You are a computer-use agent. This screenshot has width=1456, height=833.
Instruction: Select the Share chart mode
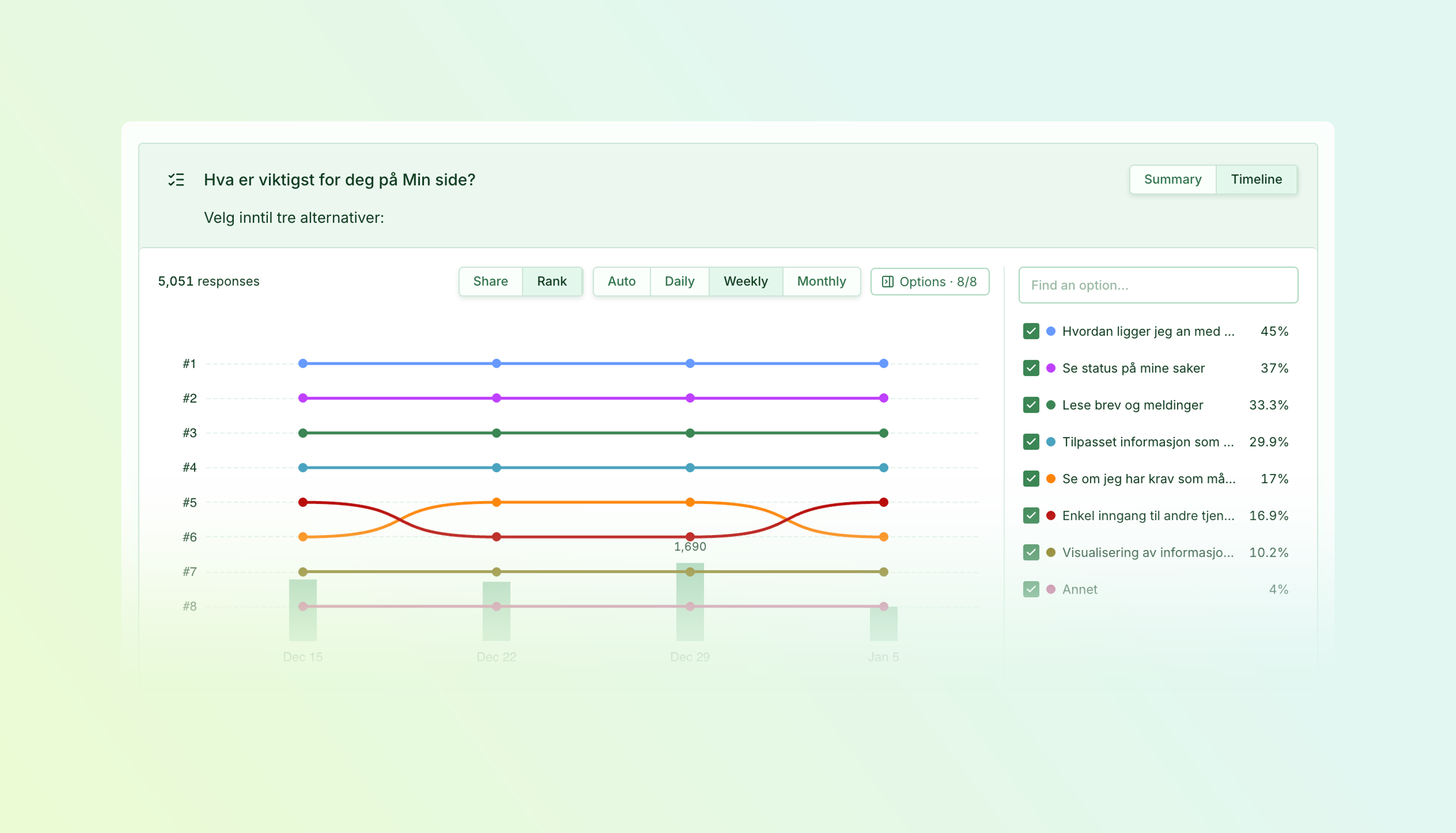[x=490, y=281]
